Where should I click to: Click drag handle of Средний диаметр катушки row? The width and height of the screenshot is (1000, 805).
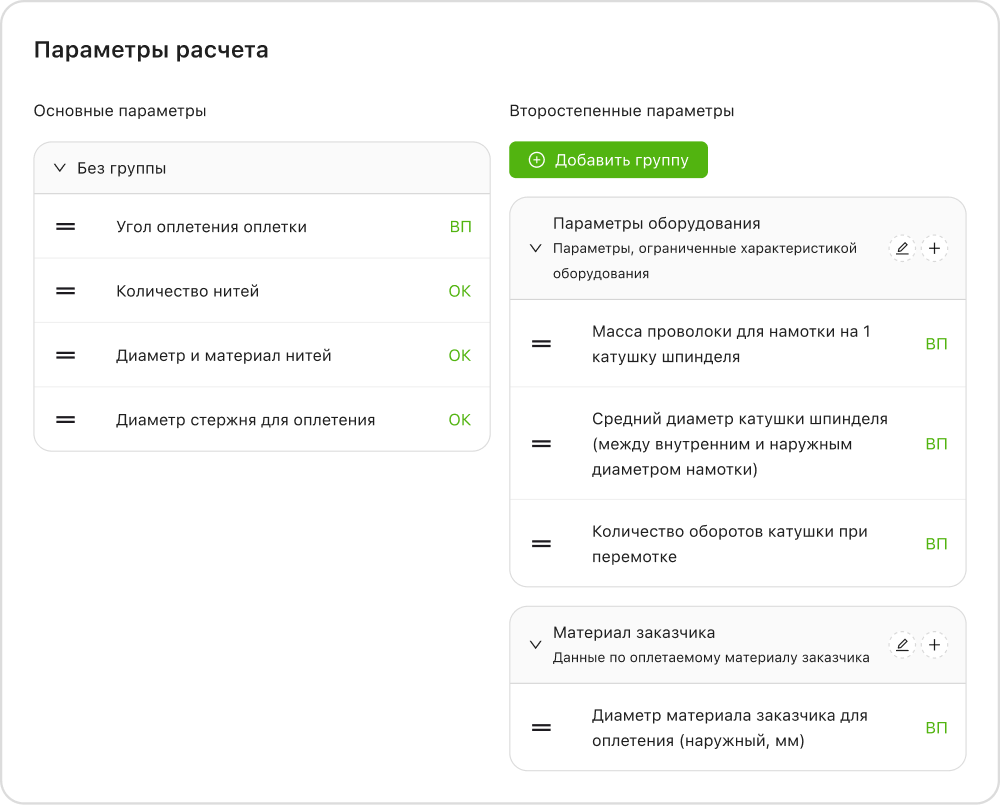[x=541, y=444]
